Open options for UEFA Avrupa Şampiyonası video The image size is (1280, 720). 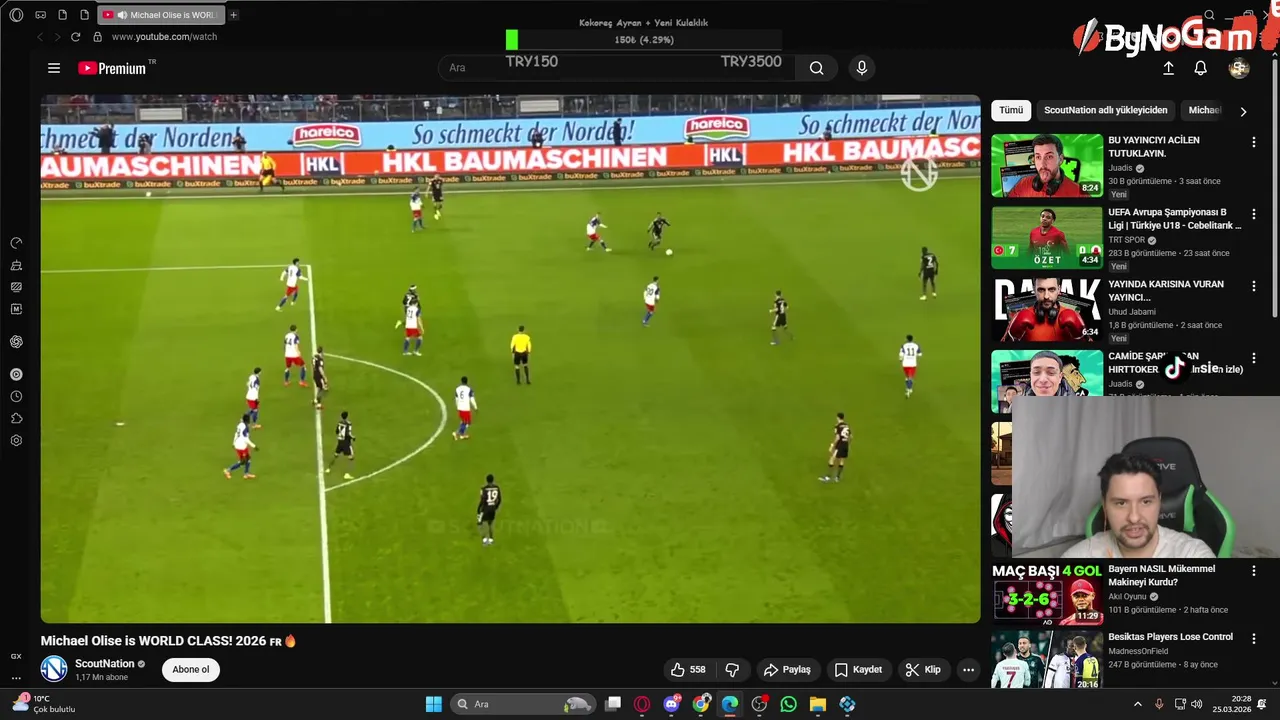tap(1253, 214)
